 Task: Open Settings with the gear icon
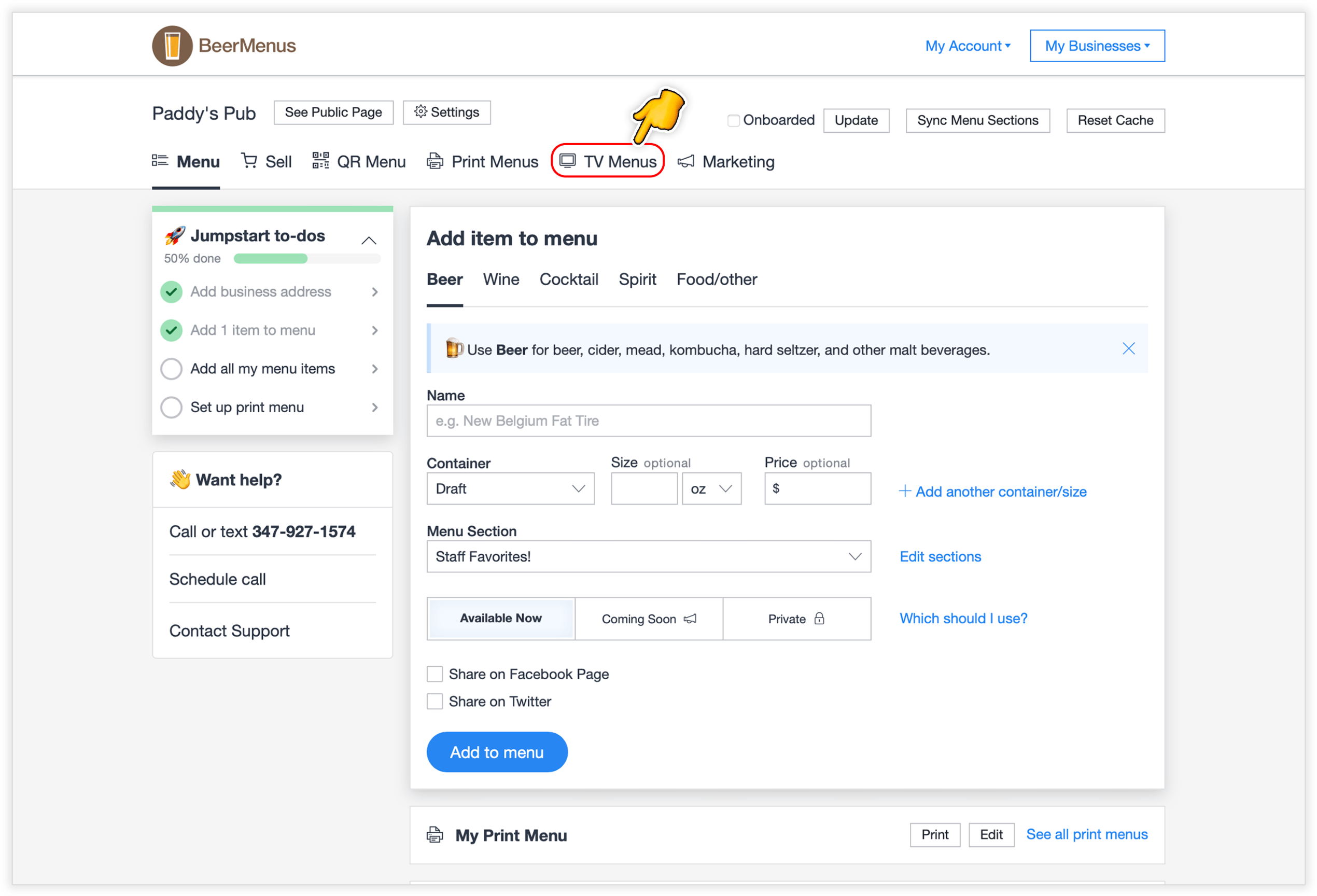point(421,111)
